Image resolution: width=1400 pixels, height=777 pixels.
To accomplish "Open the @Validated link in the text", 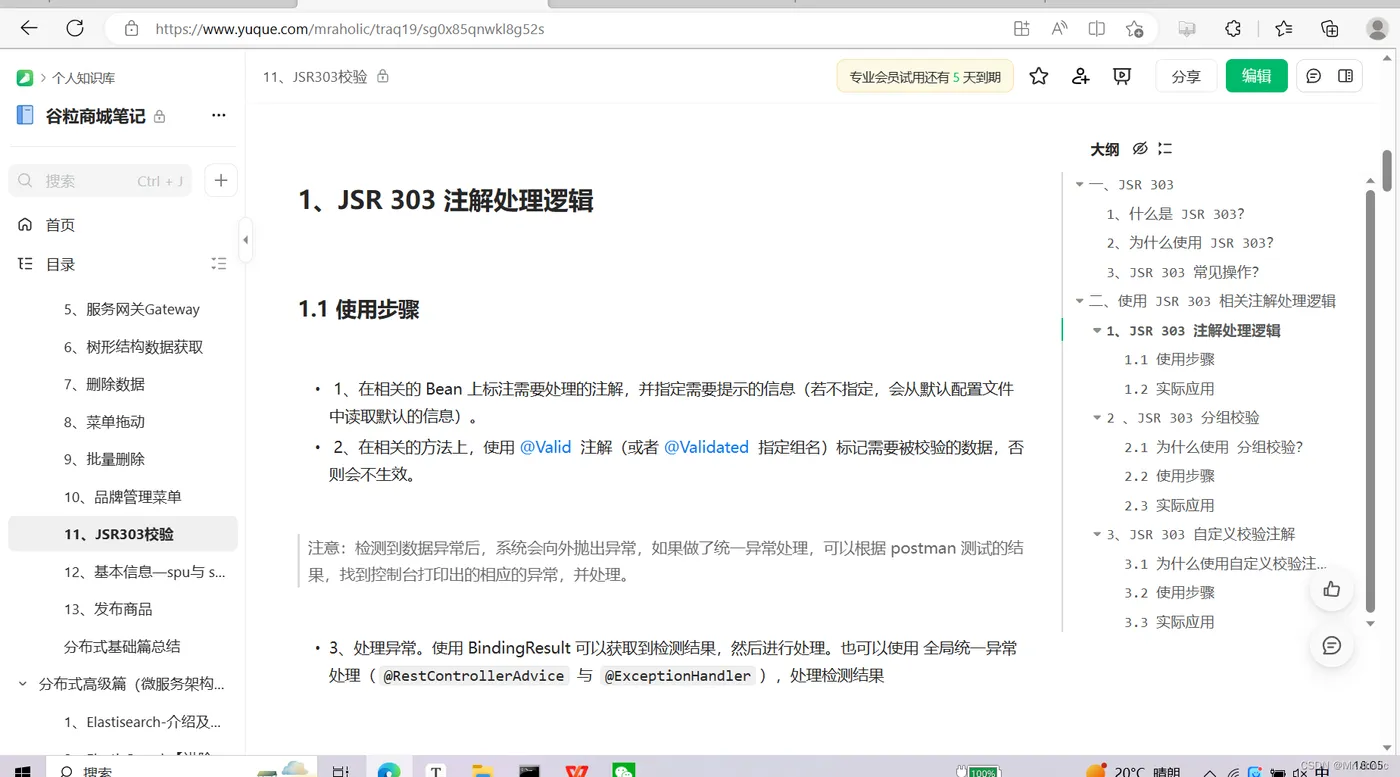I will coord(706,447).
